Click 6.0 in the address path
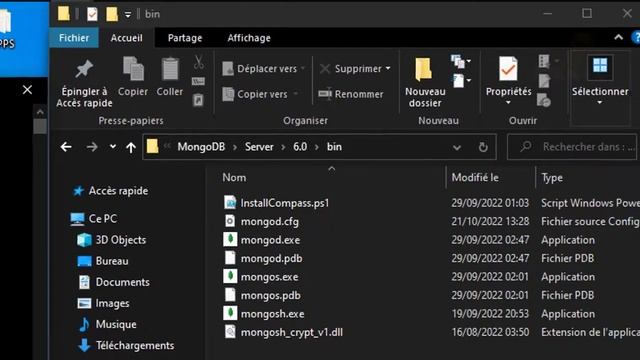Viewport: 640px width, 360px height. tap(300, 147)
